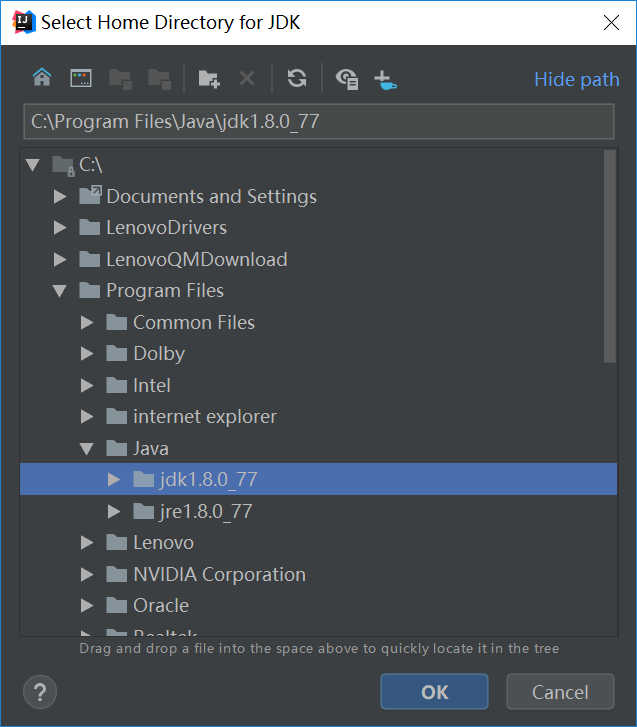Expand the LenovoDrivers folder
Viewport: 637px width, 727px height.
[60, 228]
